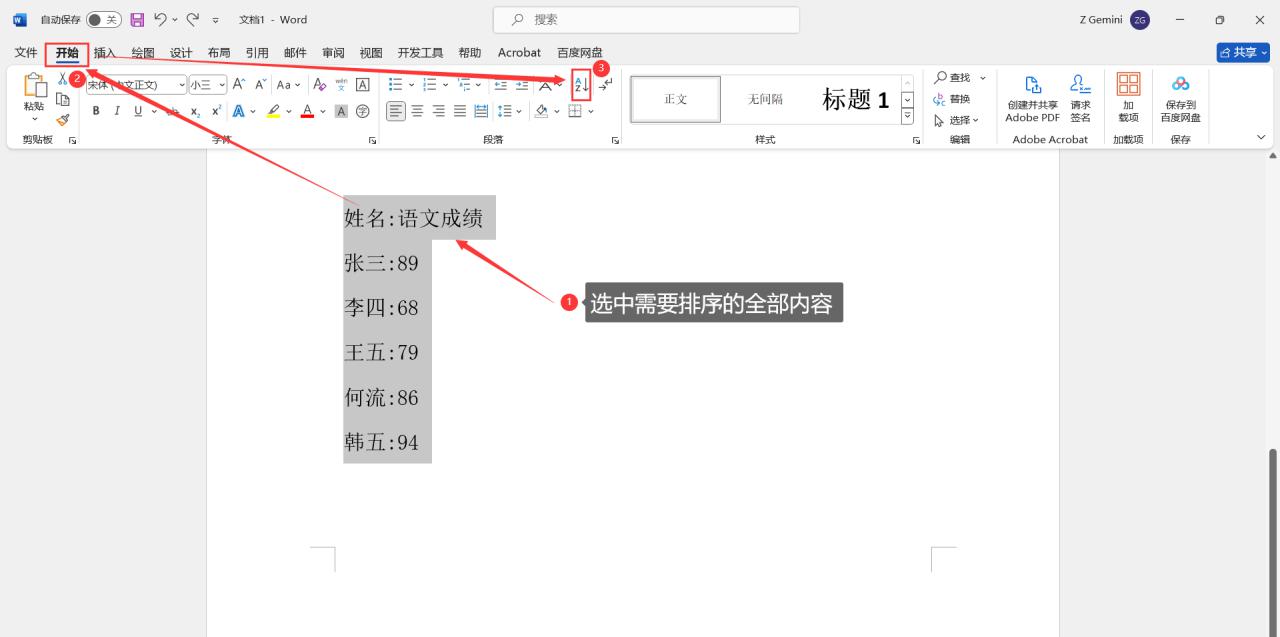Viewport: 1280px width, 637px height.
Task: Click the Cut scissors icon
Action: (x=62, y=79)
